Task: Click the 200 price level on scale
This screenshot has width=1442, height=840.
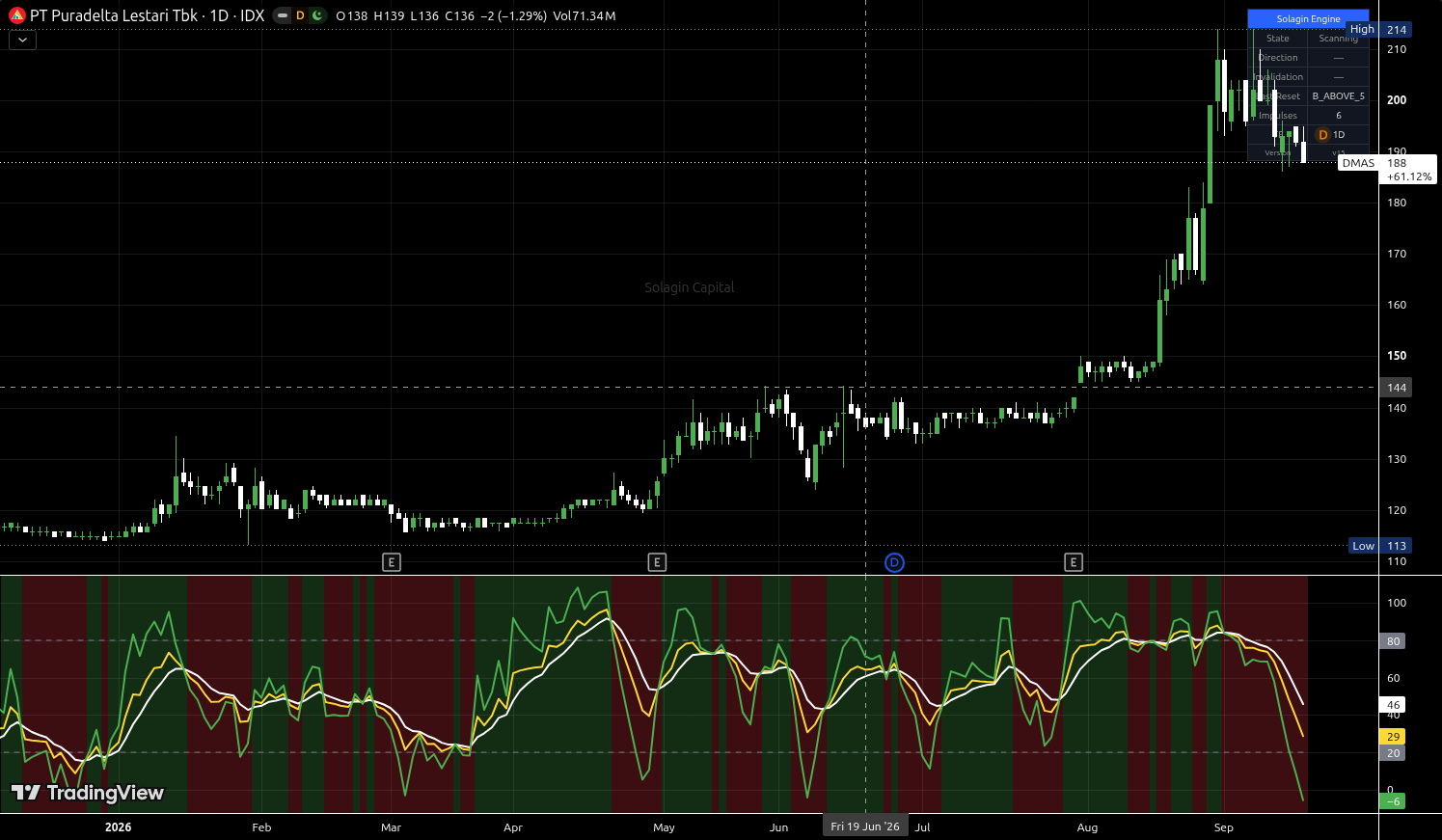Action: click(1397, 100)
